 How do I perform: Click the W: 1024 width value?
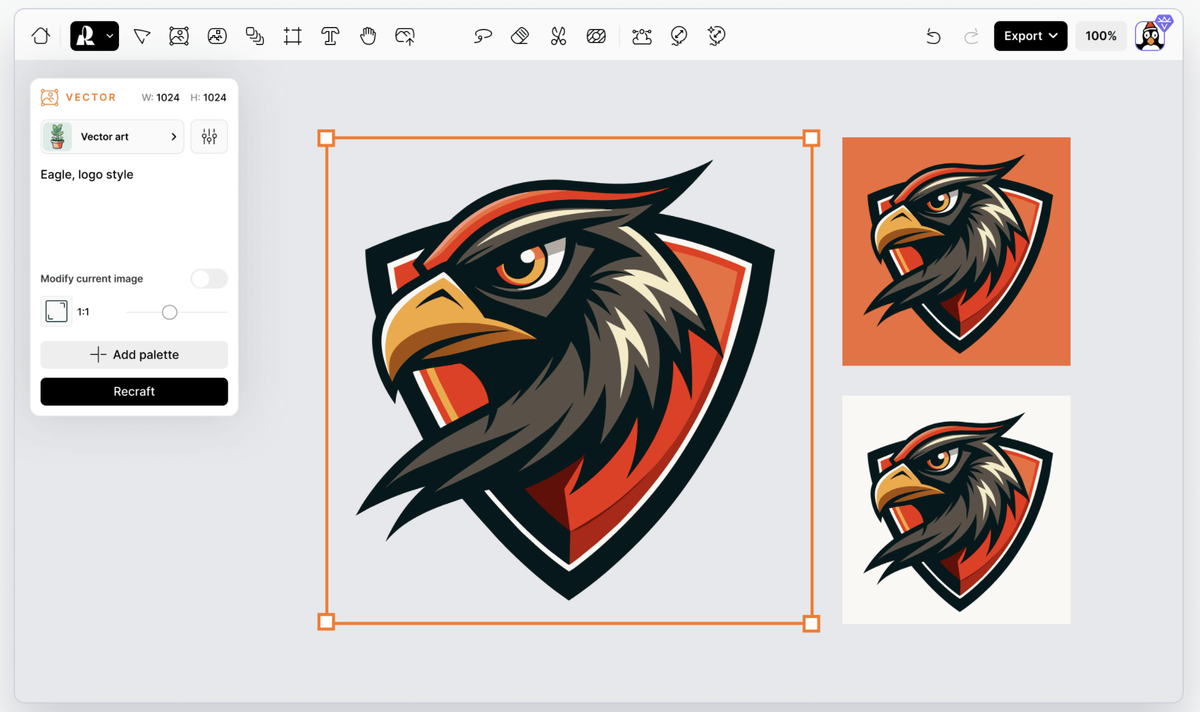click(161, 98)
